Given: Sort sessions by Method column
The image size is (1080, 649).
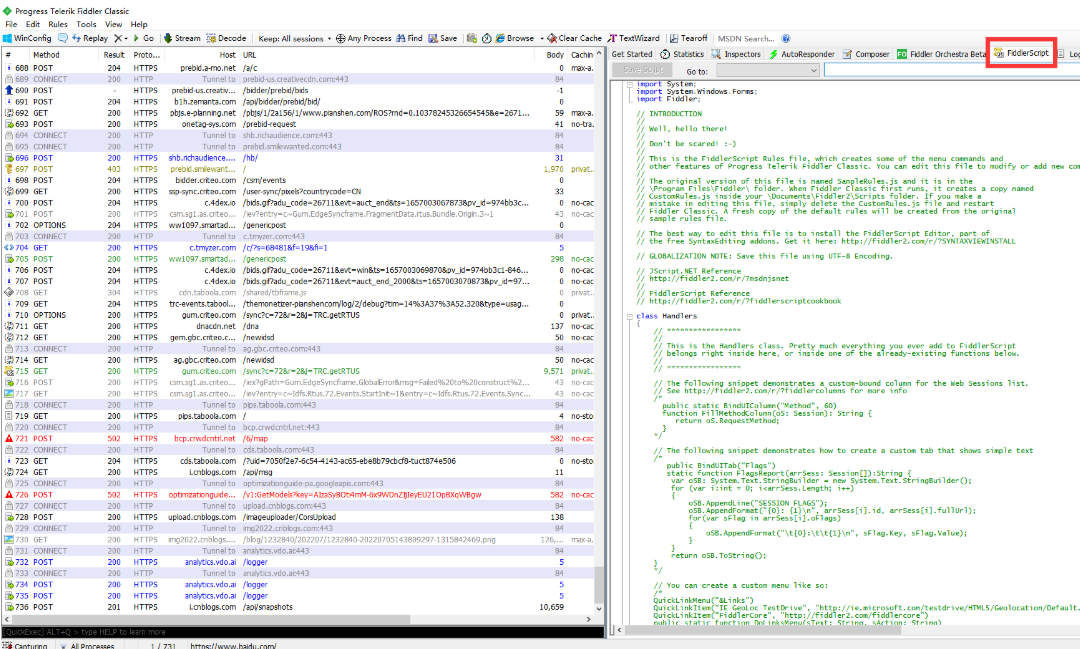Looking at the screenshot, I should (x=63, y=55).
